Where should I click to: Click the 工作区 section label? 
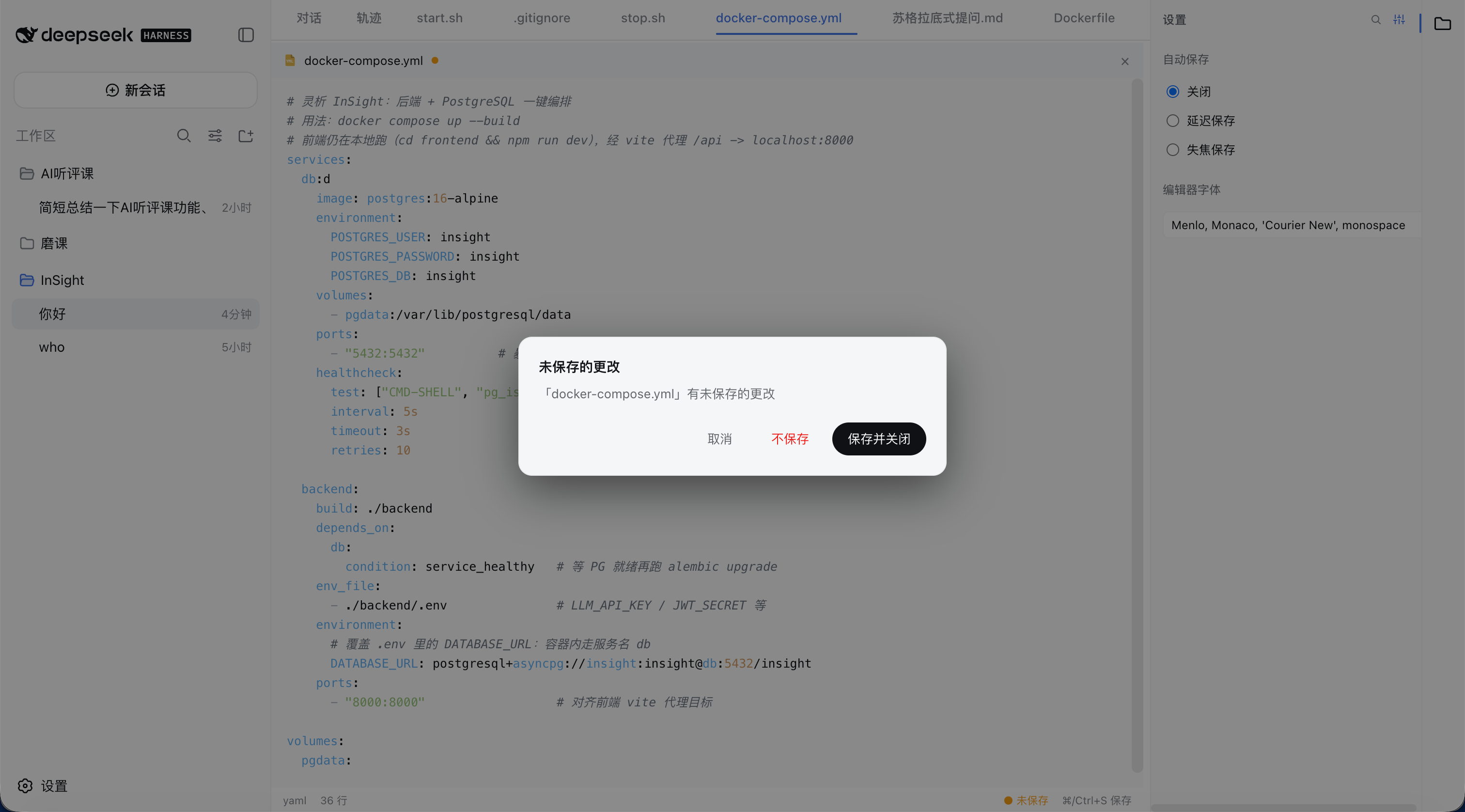pos(36,135)
